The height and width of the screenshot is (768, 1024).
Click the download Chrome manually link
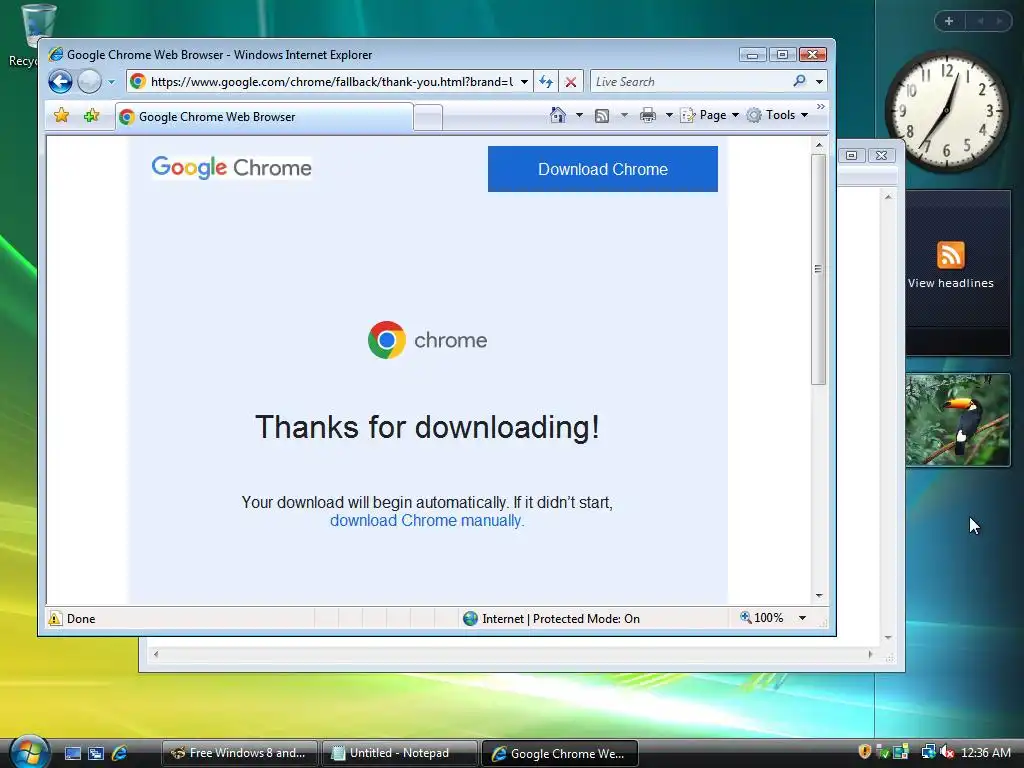click(x=427, y=520)
